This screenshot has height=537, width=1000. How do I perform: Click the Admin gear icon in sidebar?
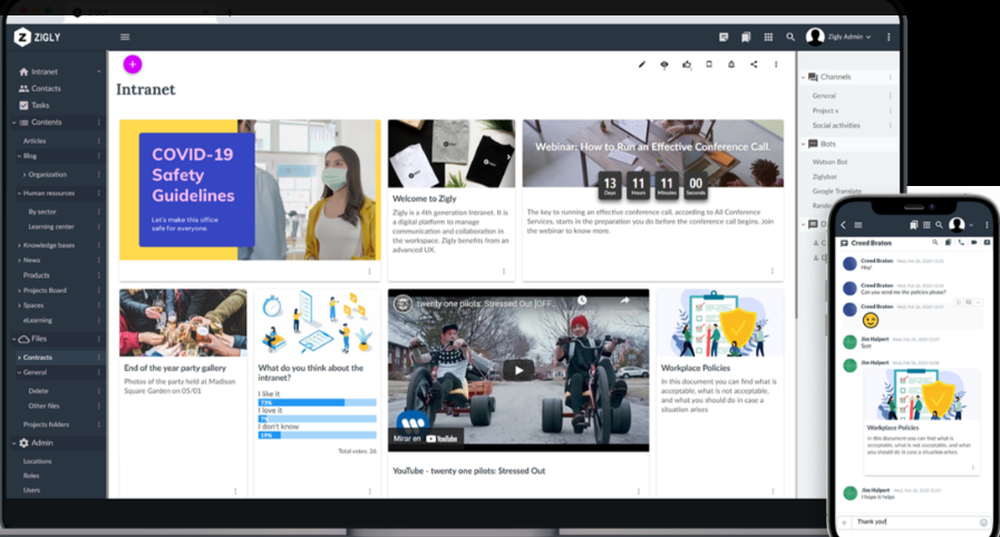coord(24,443)
